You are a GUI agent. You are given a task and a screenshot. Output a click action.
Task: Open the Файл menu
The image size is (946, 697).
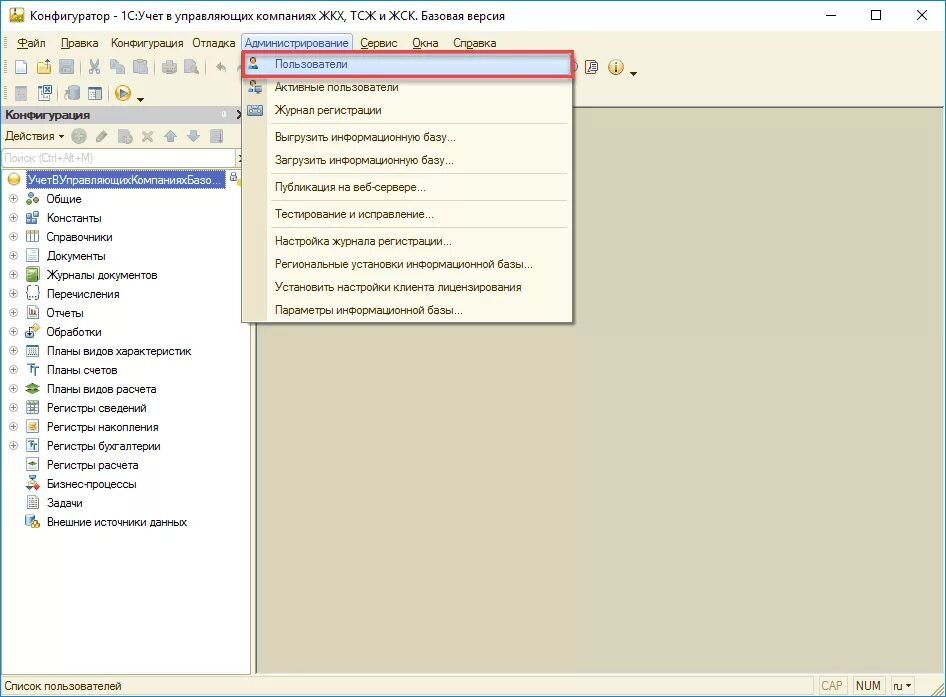[31, 43]
